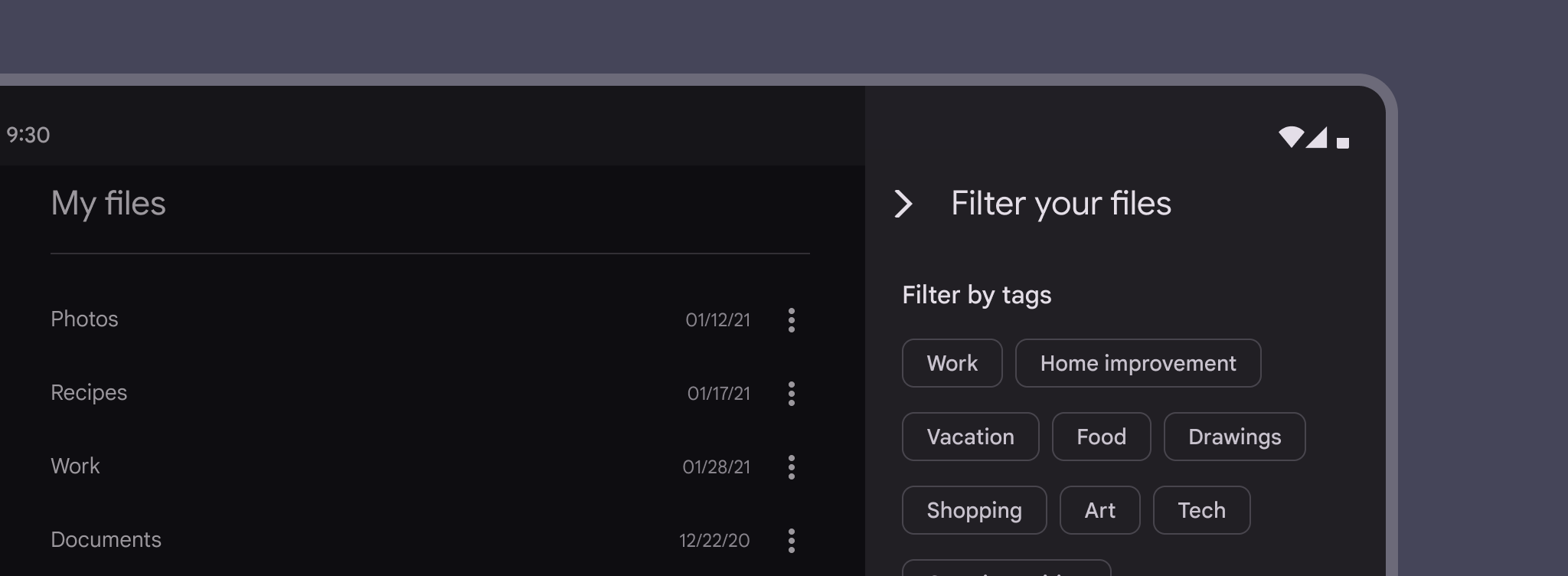Screen dimensions: 1568x576
Task: Toggle the Art tag filter
Action: (1100, 510)
